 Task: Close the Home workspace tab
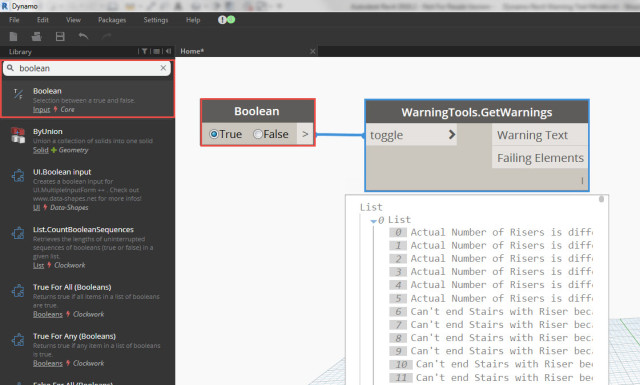pos(312,51)
